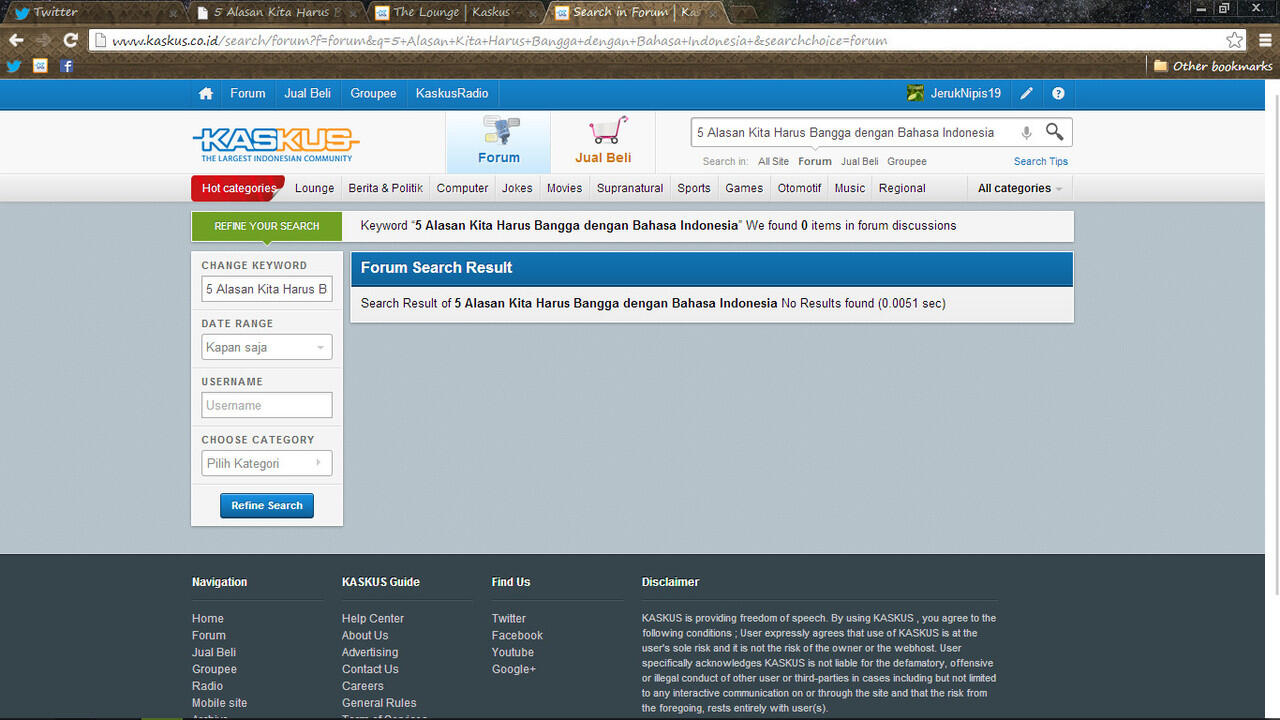The width and height of the screenshot is (1280, 720).
Task: Set search scope to Groupee
Action: (x=907, y=161)
